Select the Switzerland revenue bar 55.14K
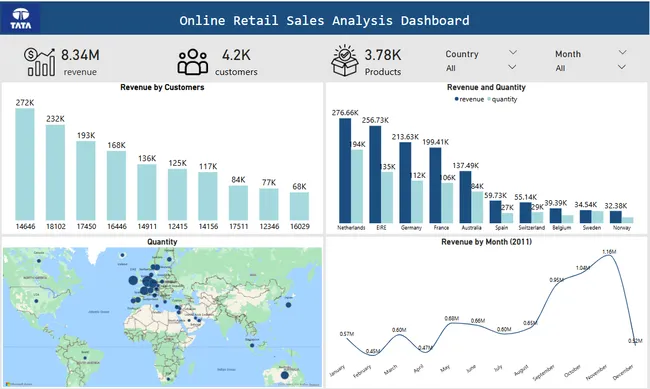 coord(526,213)
